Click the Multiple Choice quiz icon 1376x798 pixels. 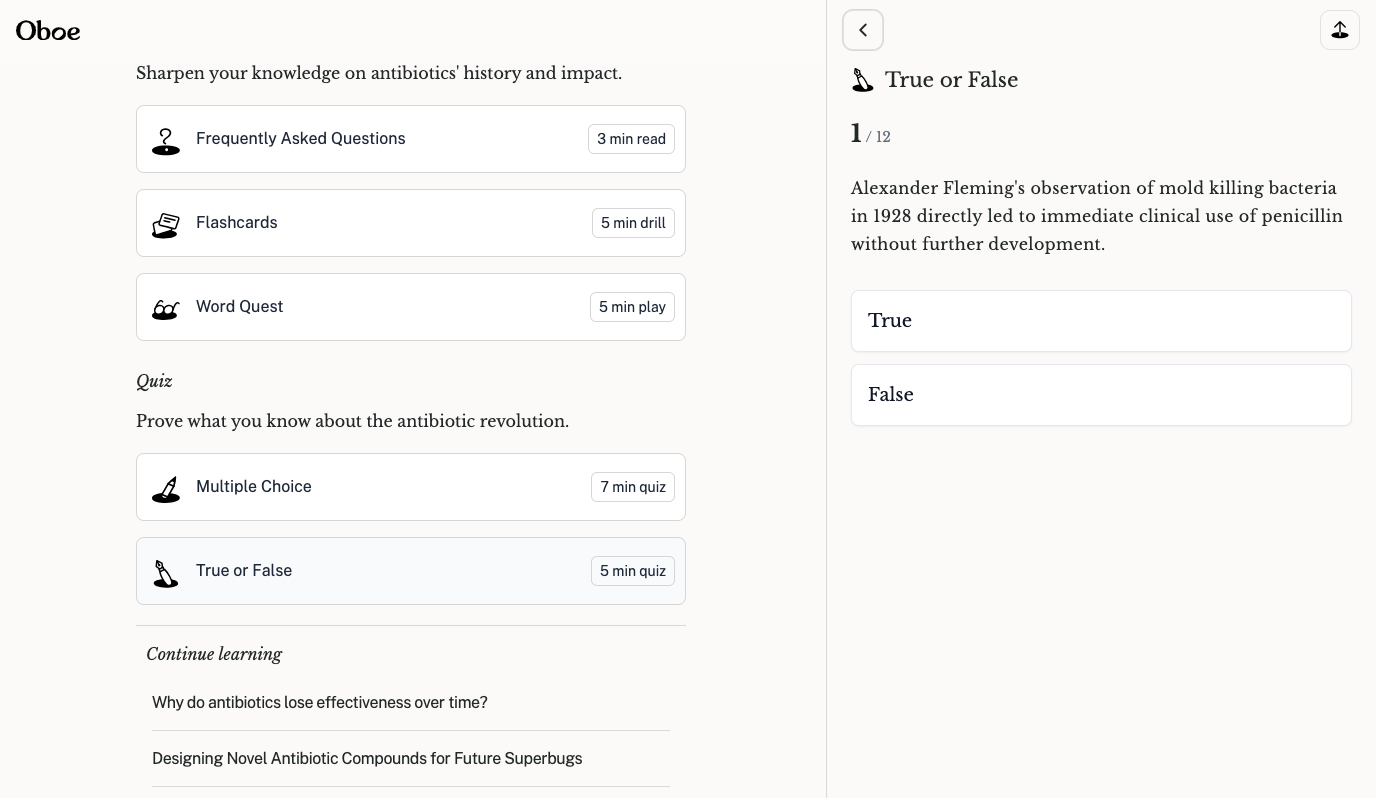point(166,488)
